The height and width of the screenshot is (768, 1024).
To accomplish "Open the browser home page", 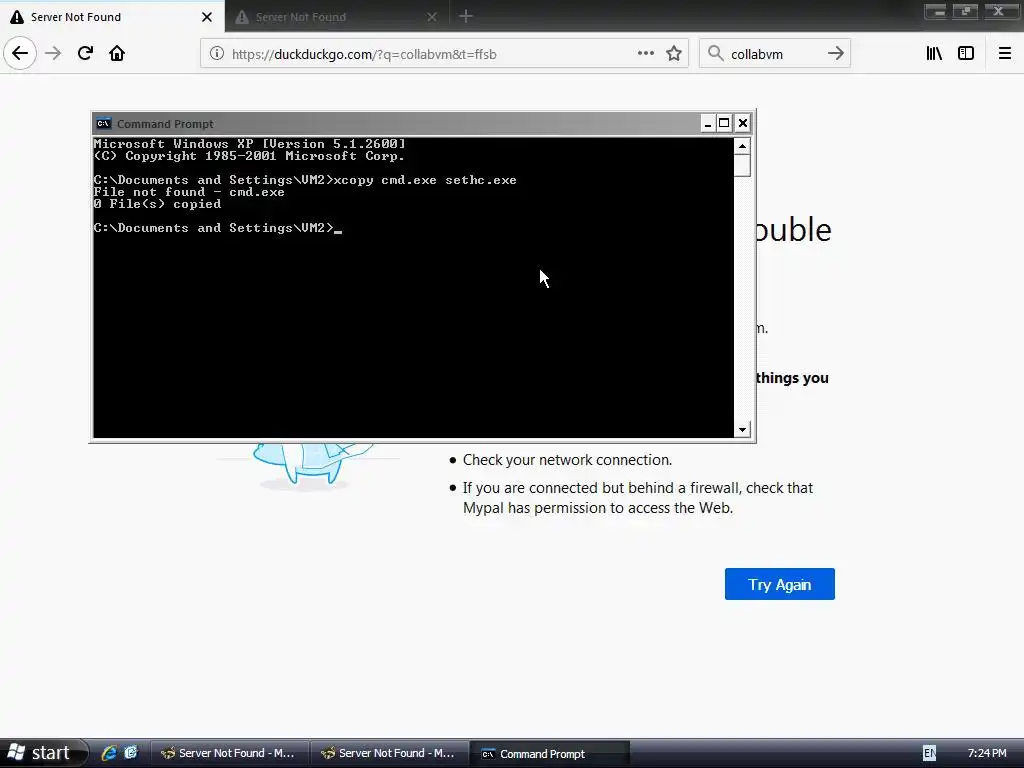I will tap(117, 54).
